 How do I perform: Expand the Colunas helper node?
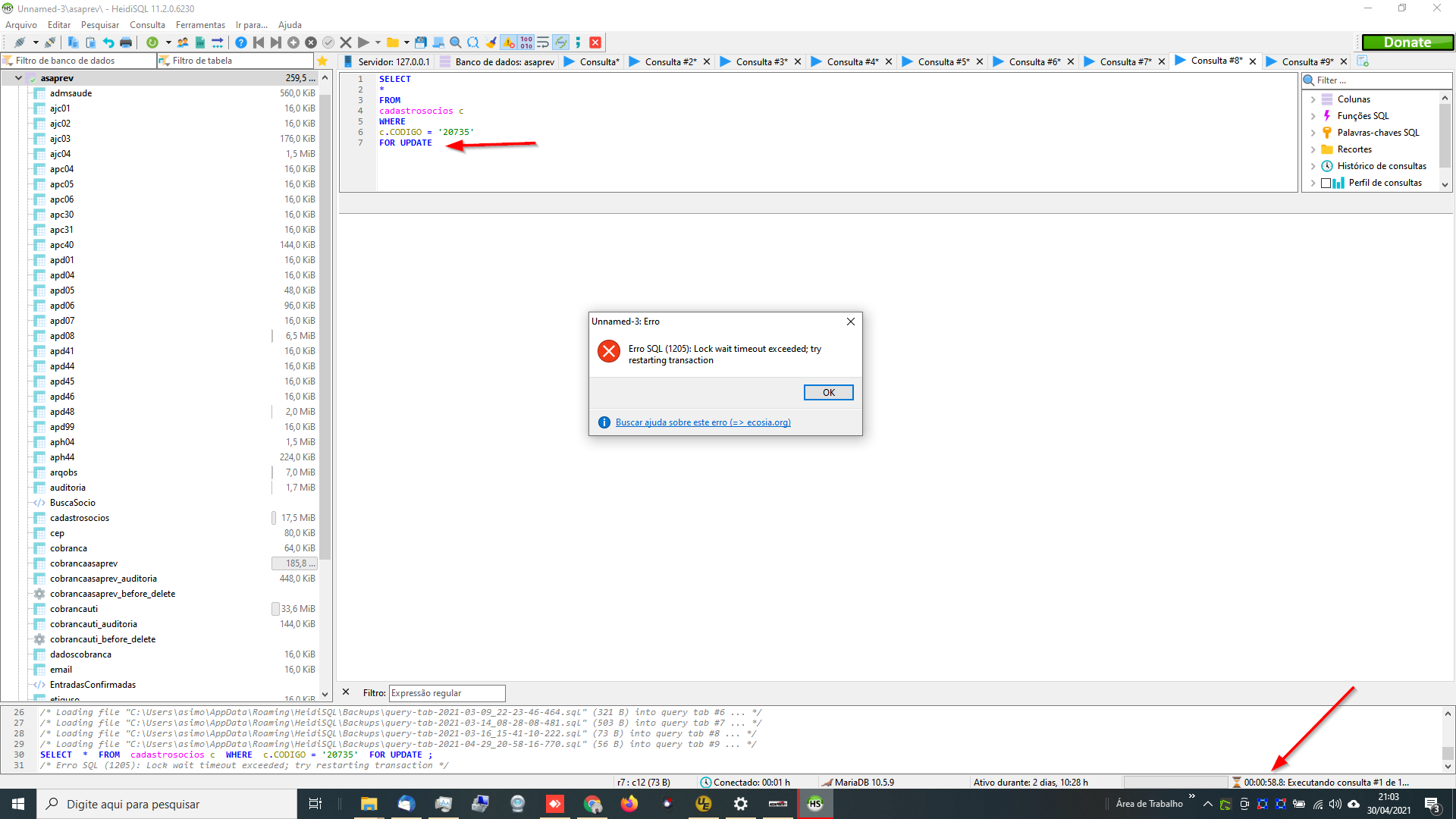tap(1313, 99)
